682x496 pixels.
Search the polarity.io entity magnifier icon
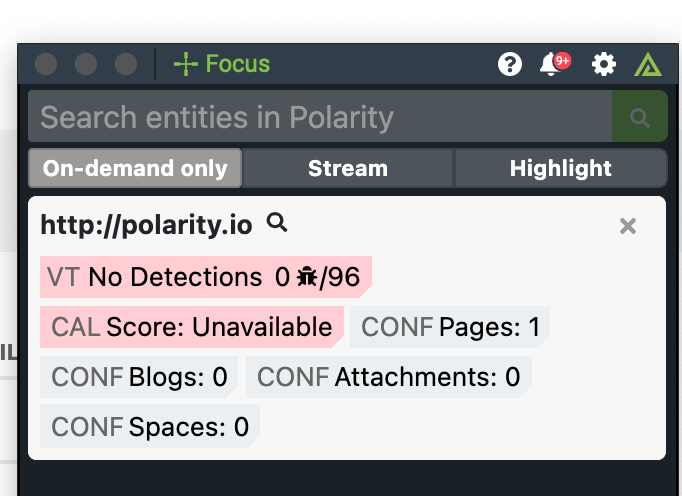[x=277, y=222]
